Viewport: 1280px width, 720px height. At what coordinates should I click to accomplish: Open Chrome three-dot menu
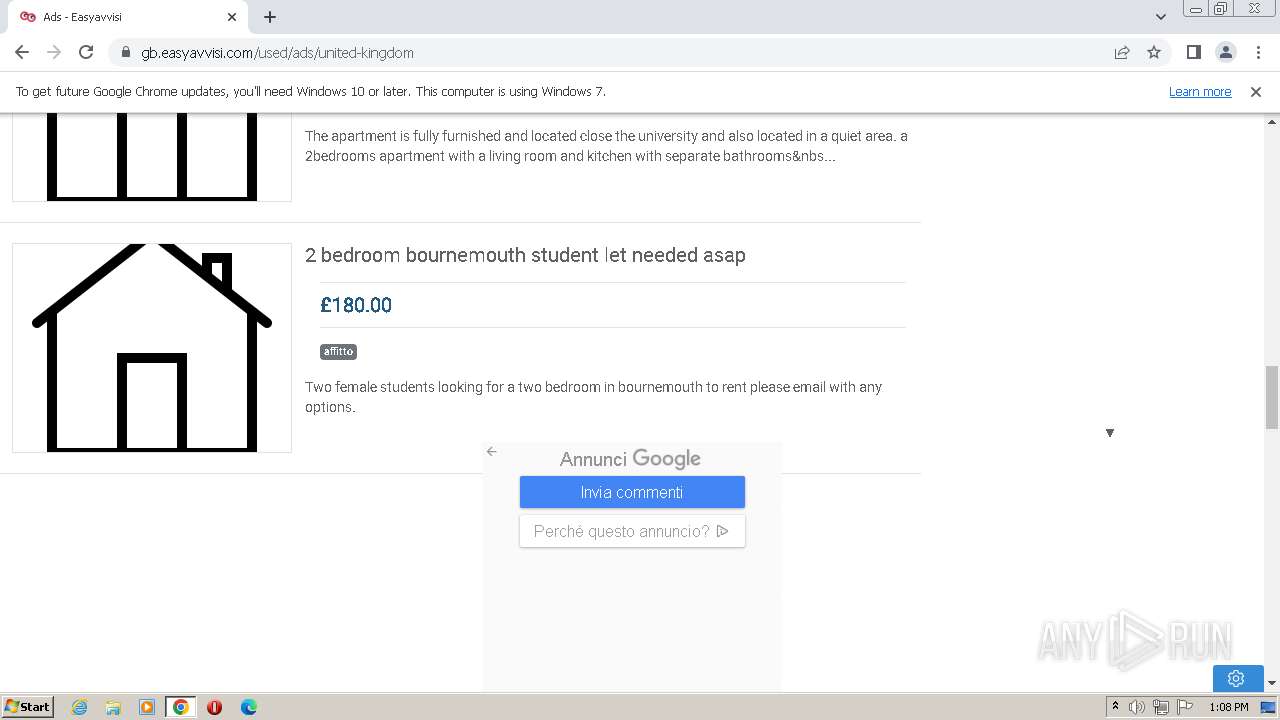coord(1257,52)
